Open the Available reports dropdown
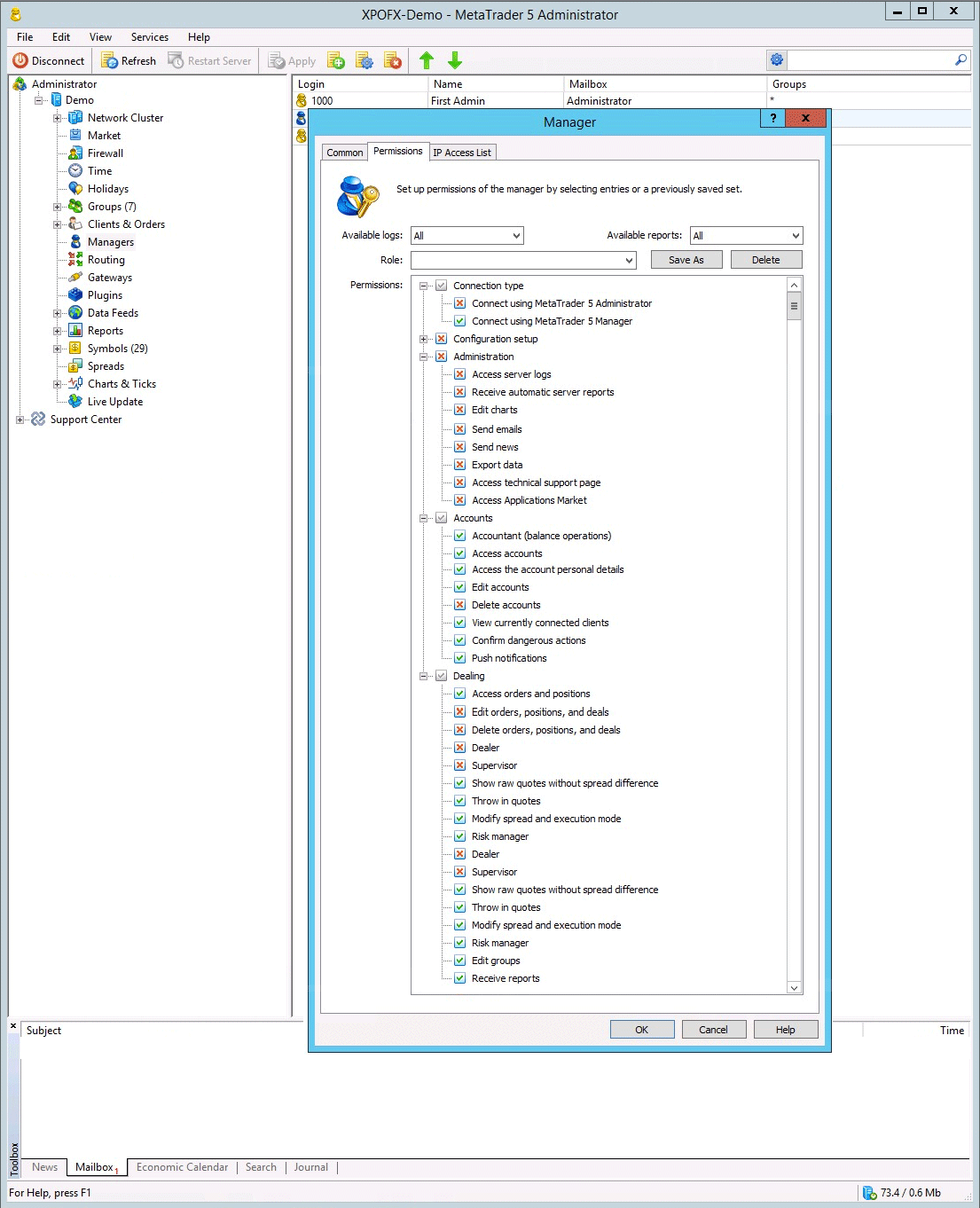This screenshot has height=1208, width=980. point(794,235)
